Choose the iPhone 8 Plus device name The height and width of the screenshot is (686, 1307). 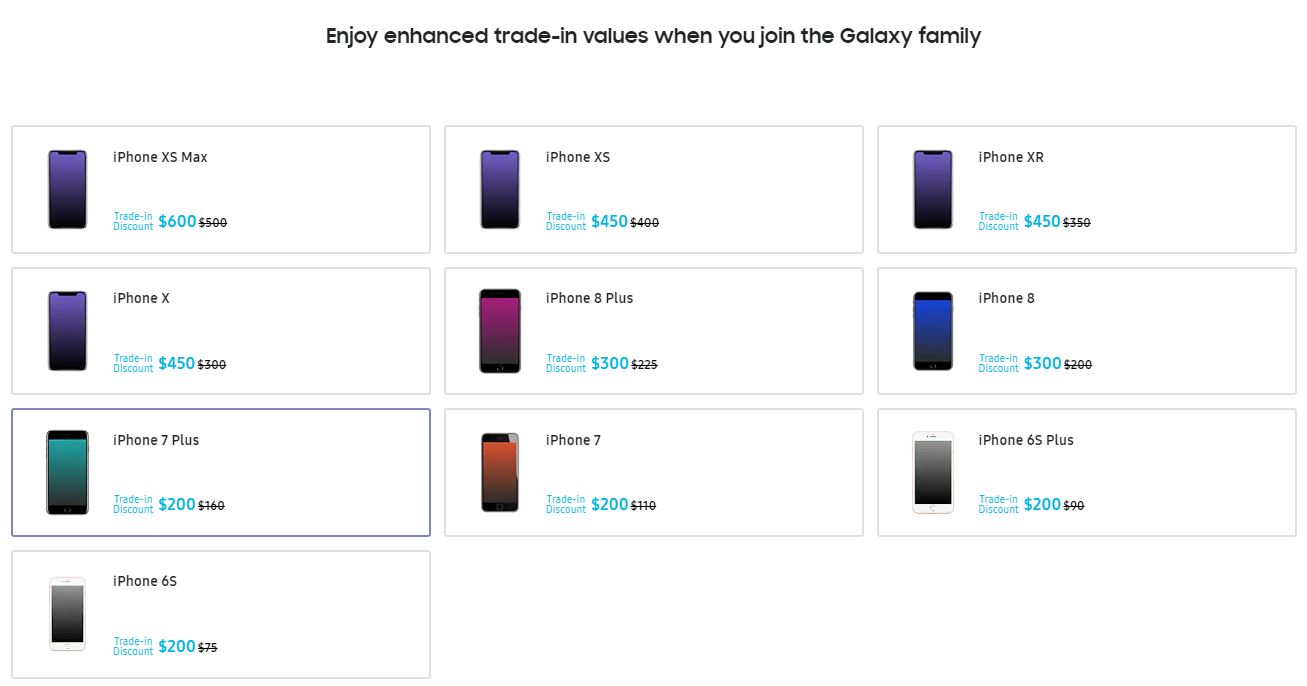[589, 298]
